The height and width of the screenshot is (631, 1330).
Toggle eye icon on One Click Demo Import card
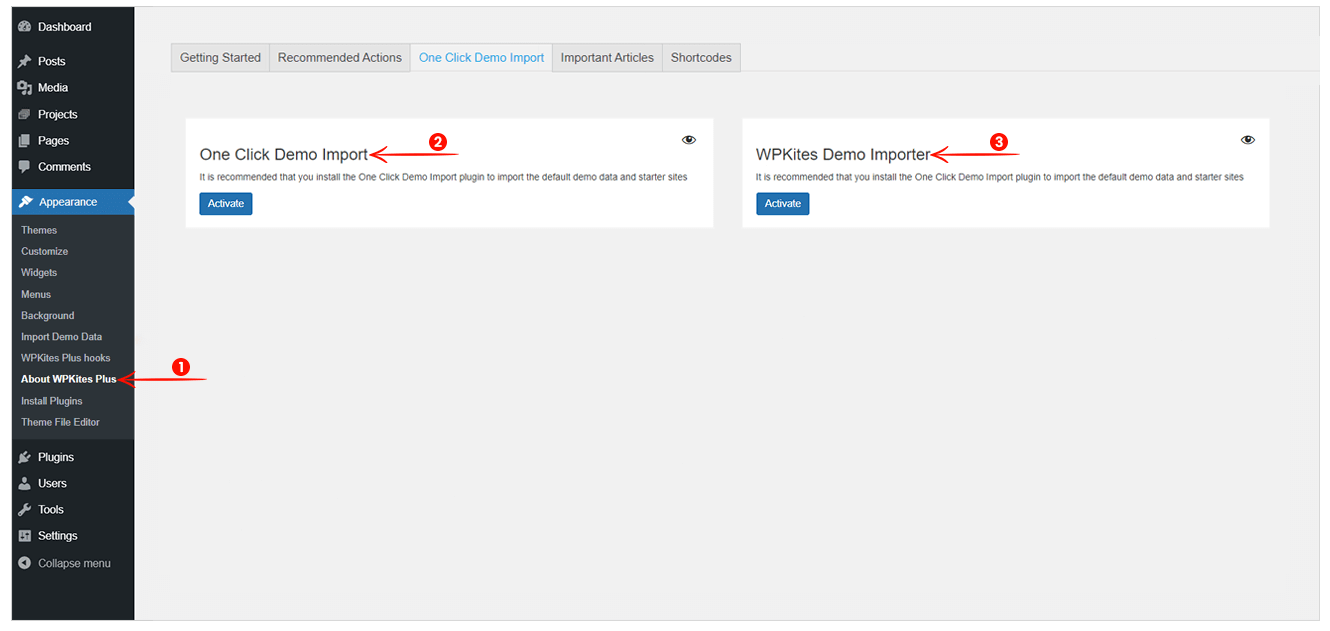coord(689,140)
